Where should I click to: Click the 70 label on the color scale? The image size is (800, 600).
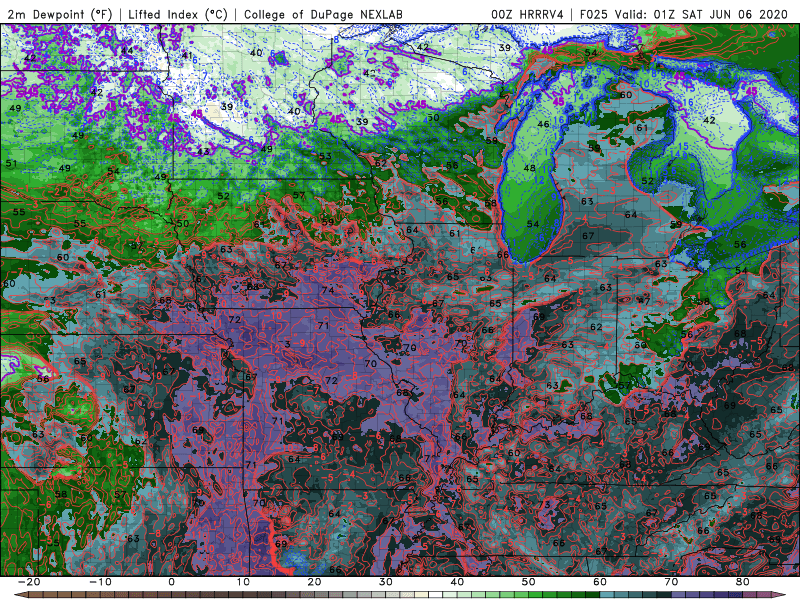(x=671, y=582)
